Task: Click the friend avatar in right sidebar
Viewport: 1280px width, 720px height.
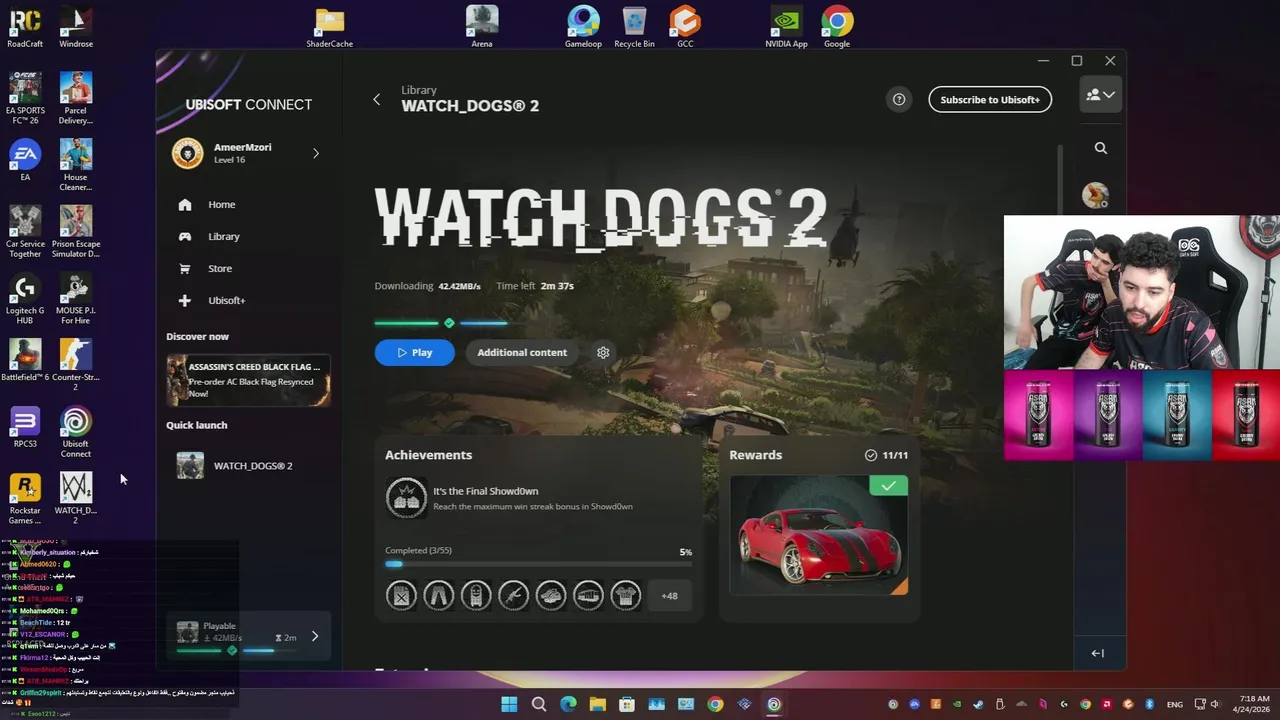Action: click(1095, 195)
